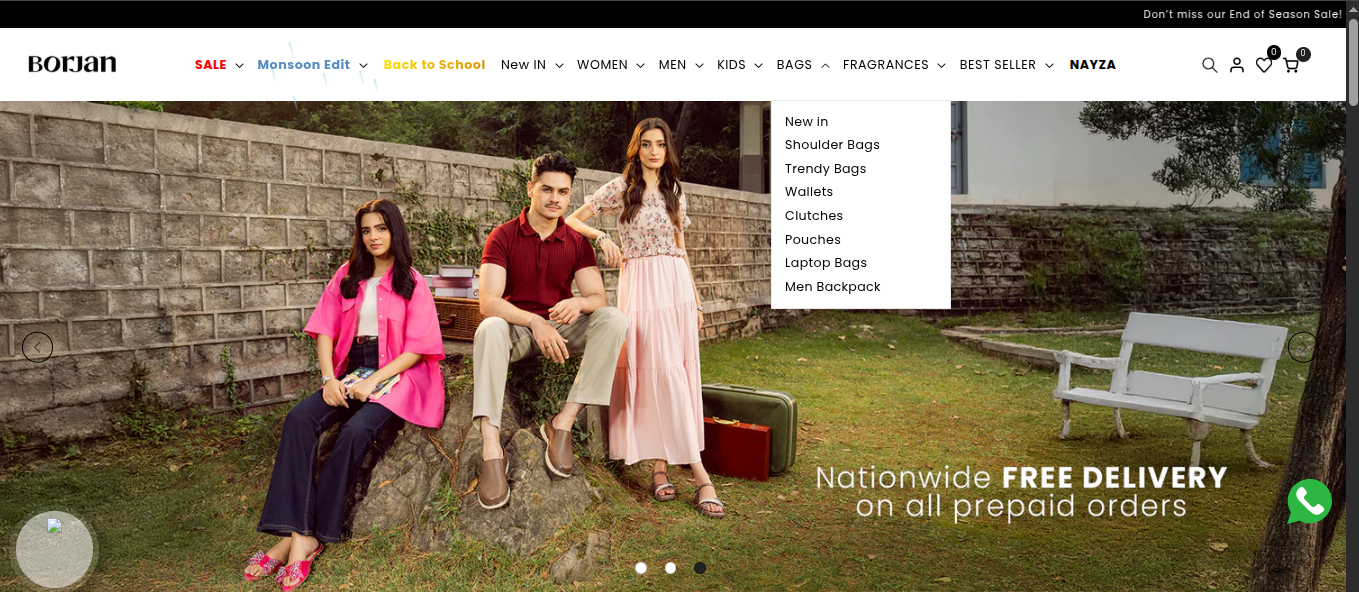Advance to next slide arrow
The height and width of the screenshot is (592, 1359).
[1302, 347]
